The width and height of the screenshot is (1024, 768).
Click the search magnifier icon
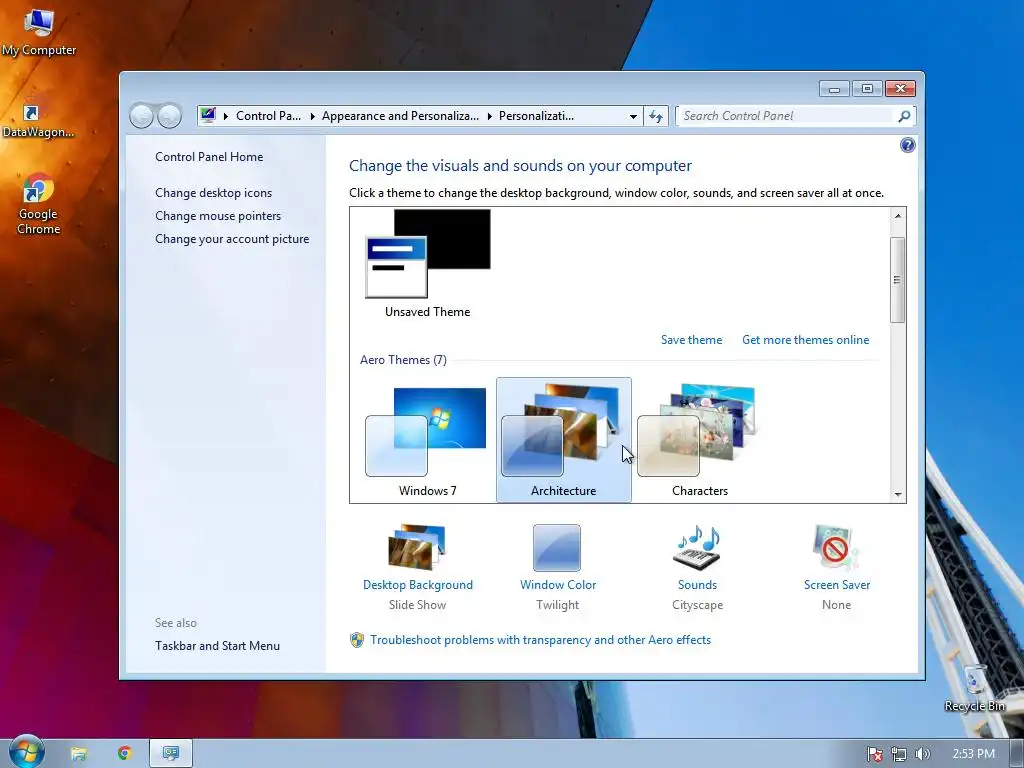point(904,116)
